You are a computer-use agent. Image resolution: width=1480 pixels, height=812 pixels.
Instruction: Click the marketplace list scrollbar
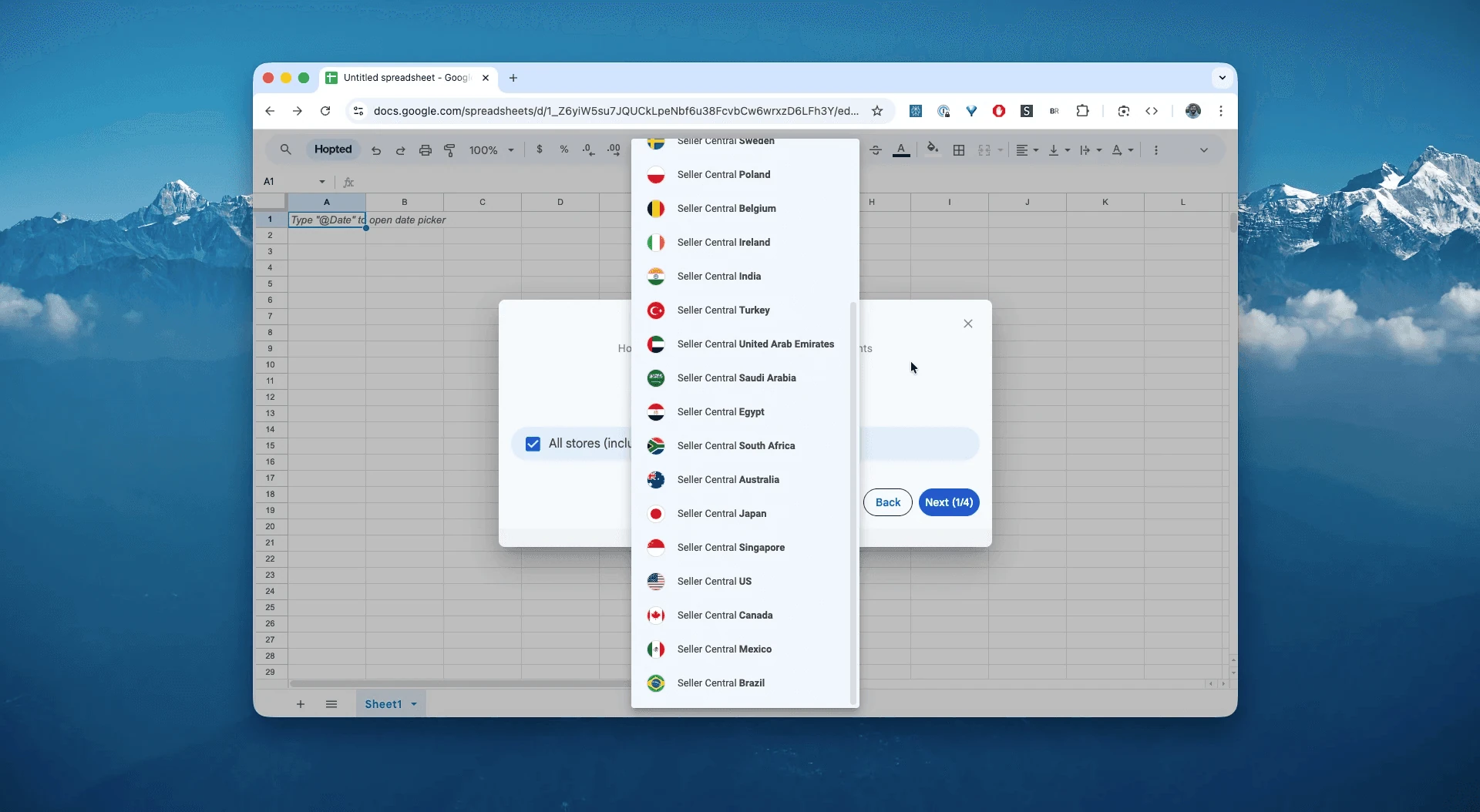853,503
